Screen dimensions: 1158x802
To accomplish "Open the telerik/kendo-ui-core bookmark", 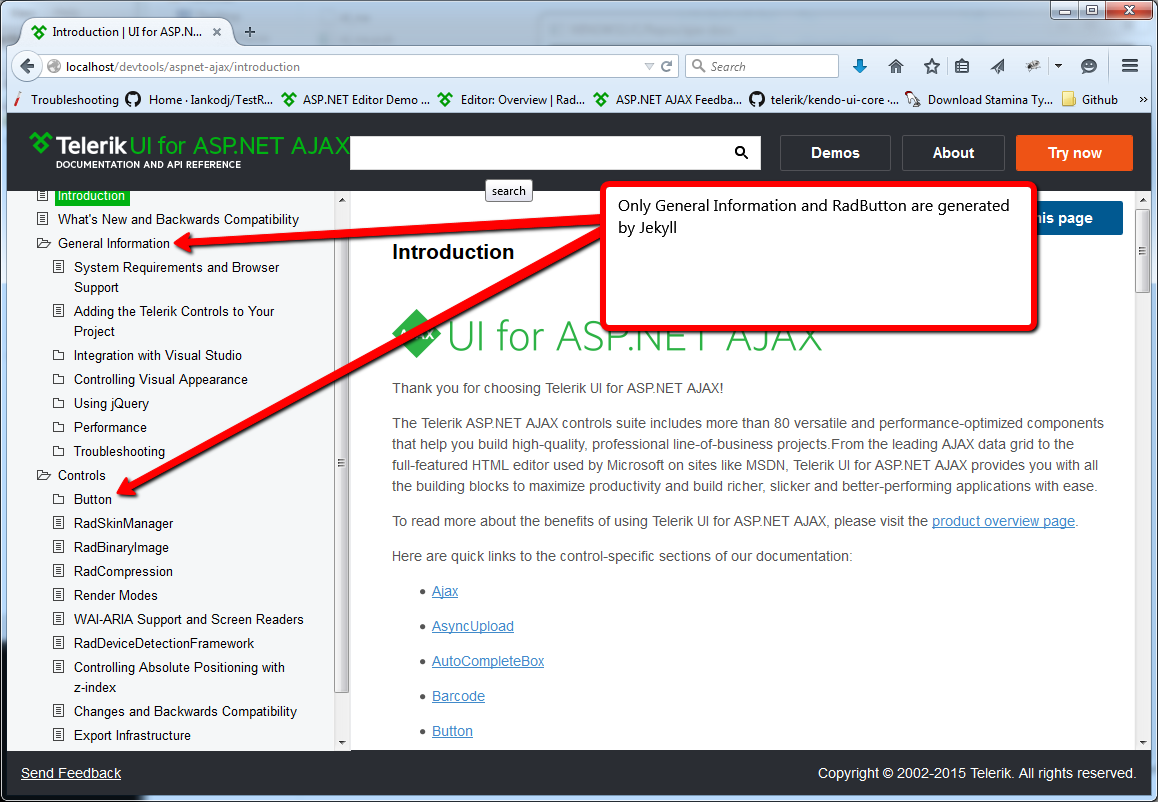I will pos(824,100).
